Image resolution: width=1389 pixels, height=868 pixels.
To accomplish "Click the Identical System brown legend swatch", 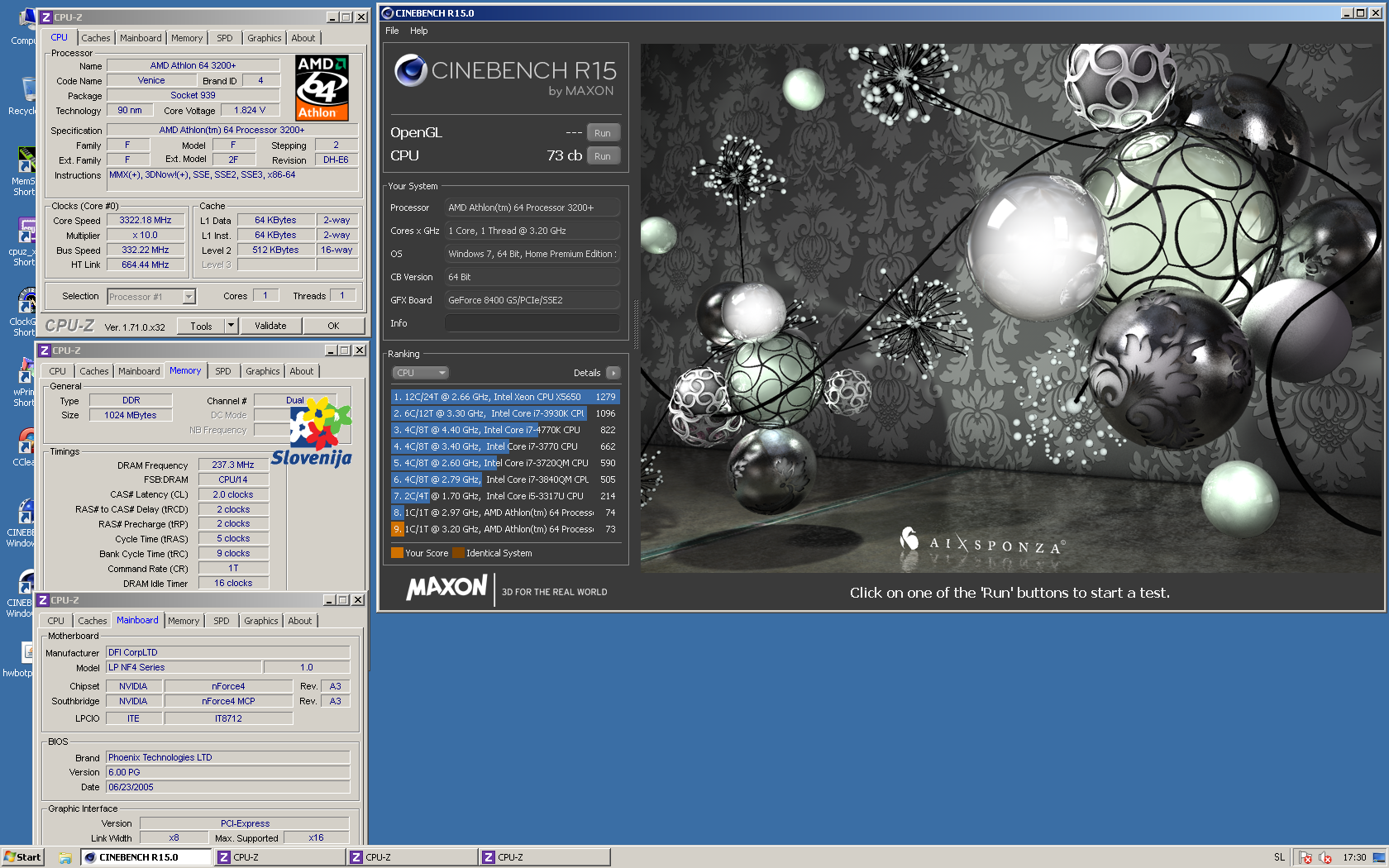I will point(458,553).
